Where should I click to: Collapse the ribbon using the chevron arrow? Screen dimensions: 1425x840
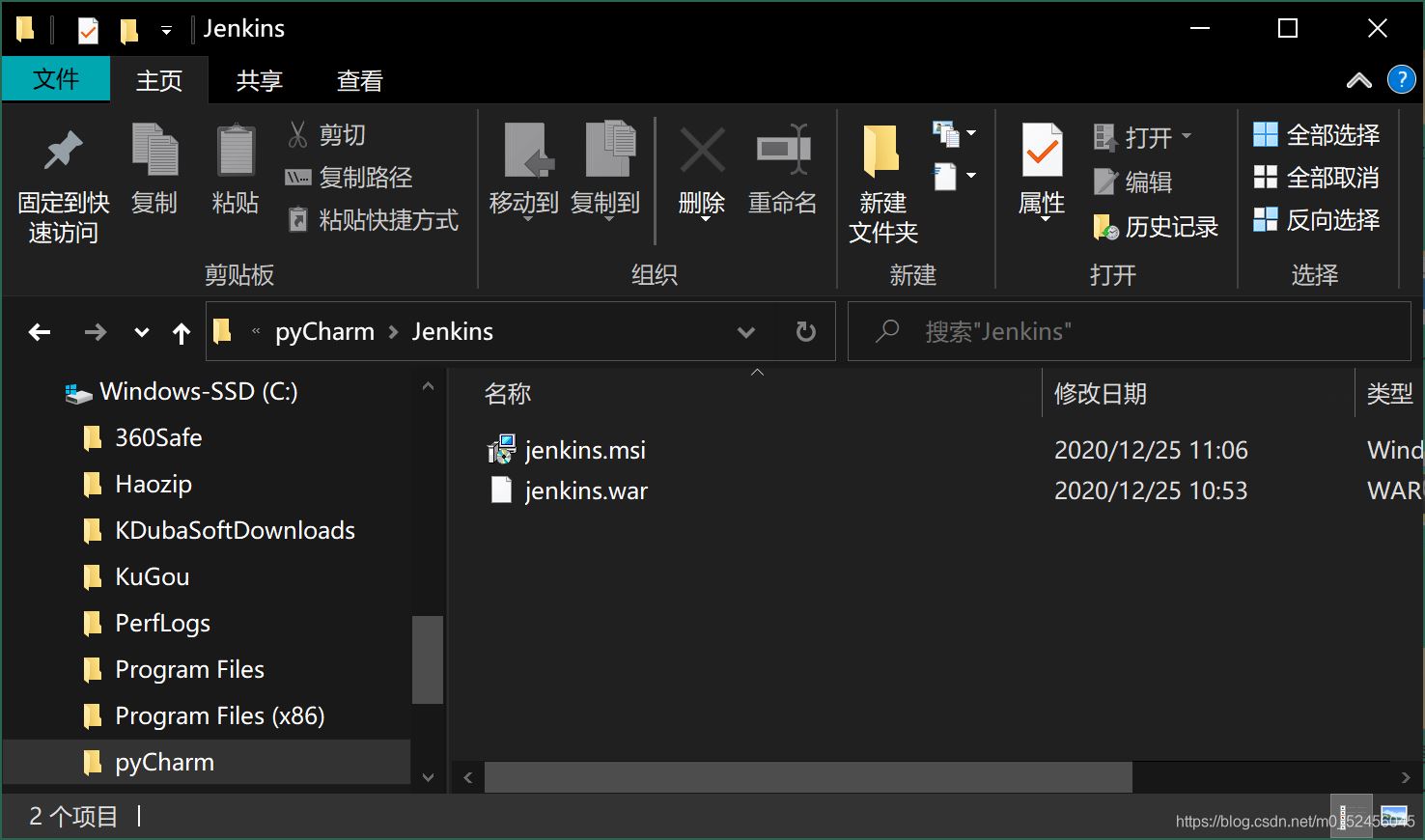pos(1359,80)
